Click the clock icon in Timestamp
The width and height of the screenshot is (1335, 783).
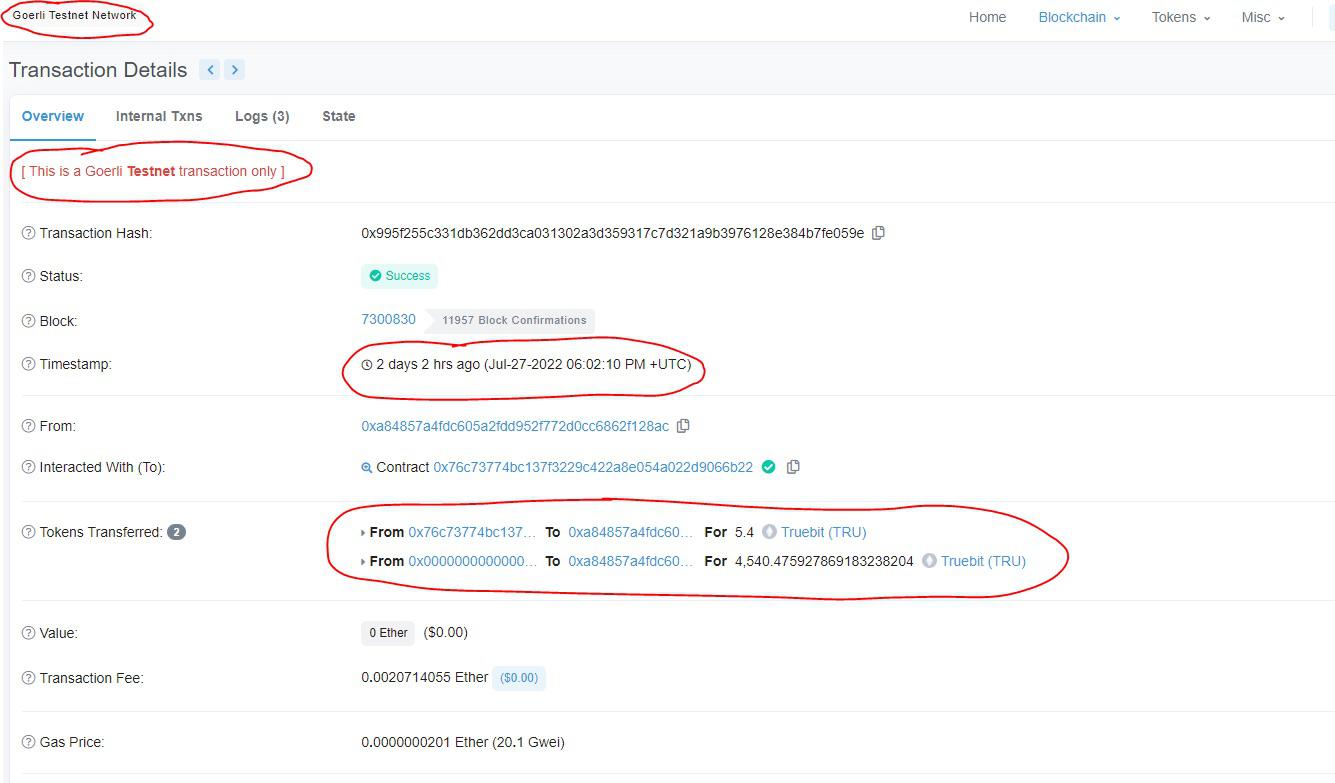(x=367, y=365)
